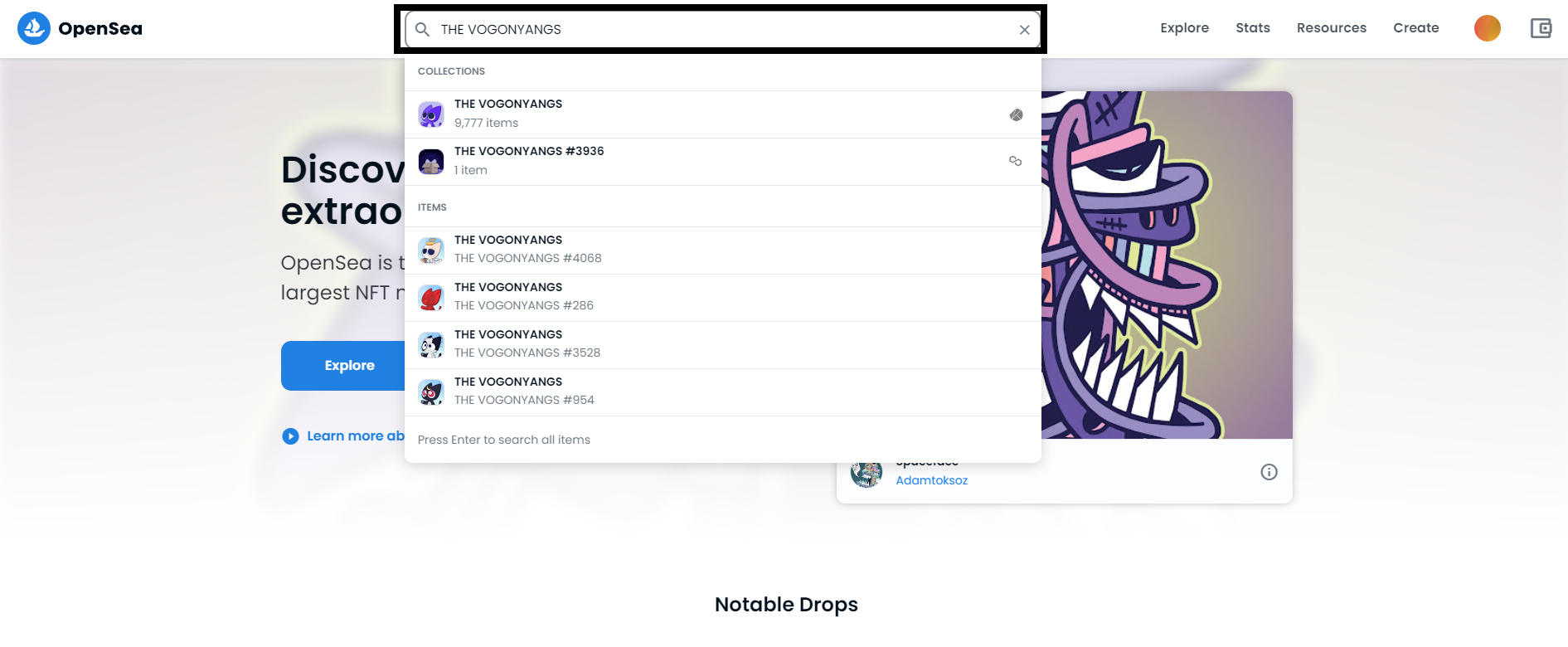The image size is (1568, 647).
Task: Clear the search field with the X icon
Action: coord(1025,30)
